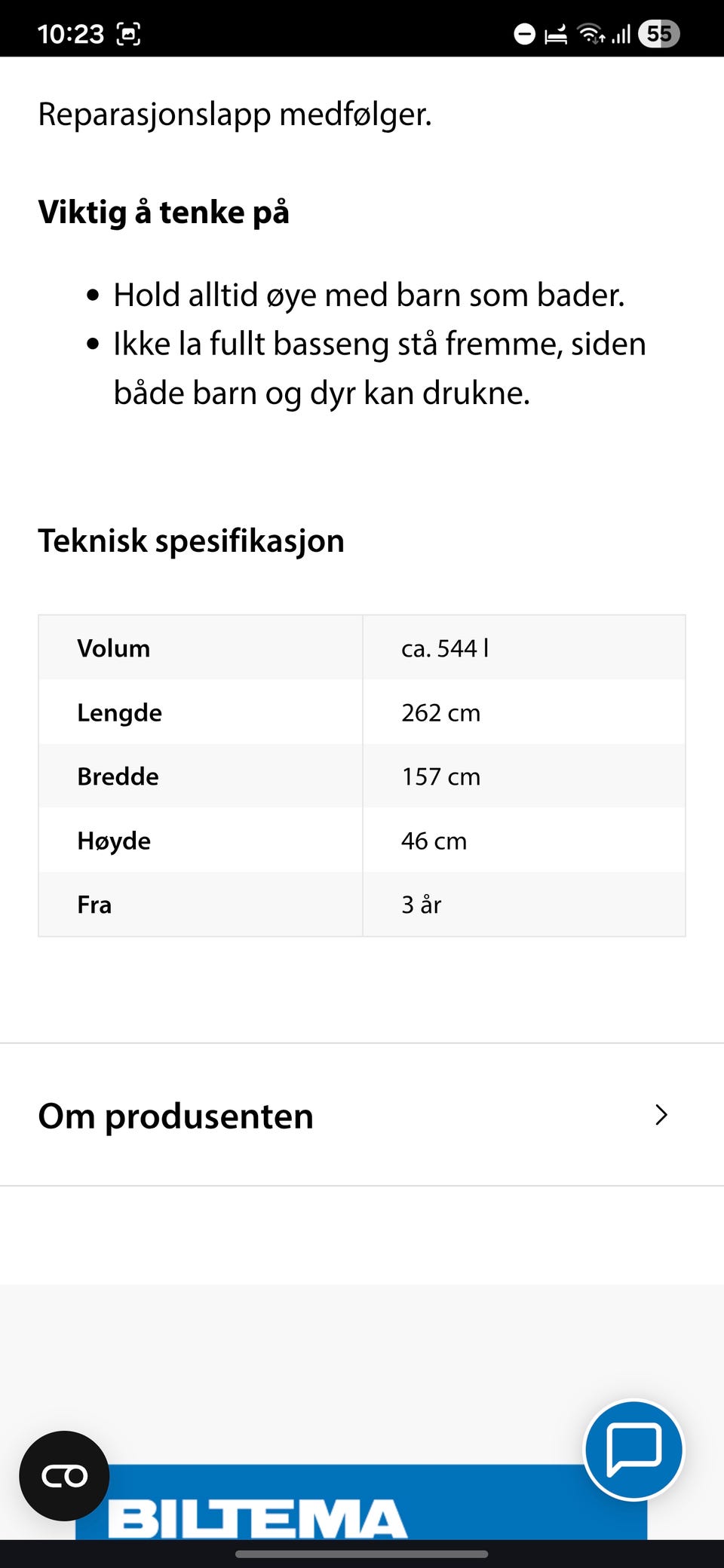Tap the black round floating button
Viewport: 724px width, 1568px height.
[x=64, y=1475]
